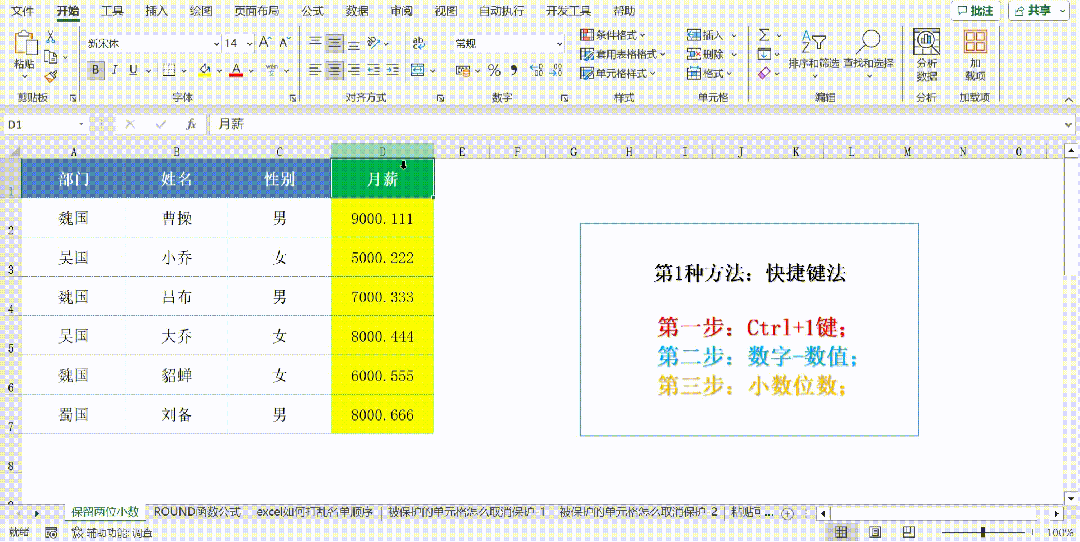Click the Paste clipboard icon
The image size is (1080, 542).
[25, 45]
